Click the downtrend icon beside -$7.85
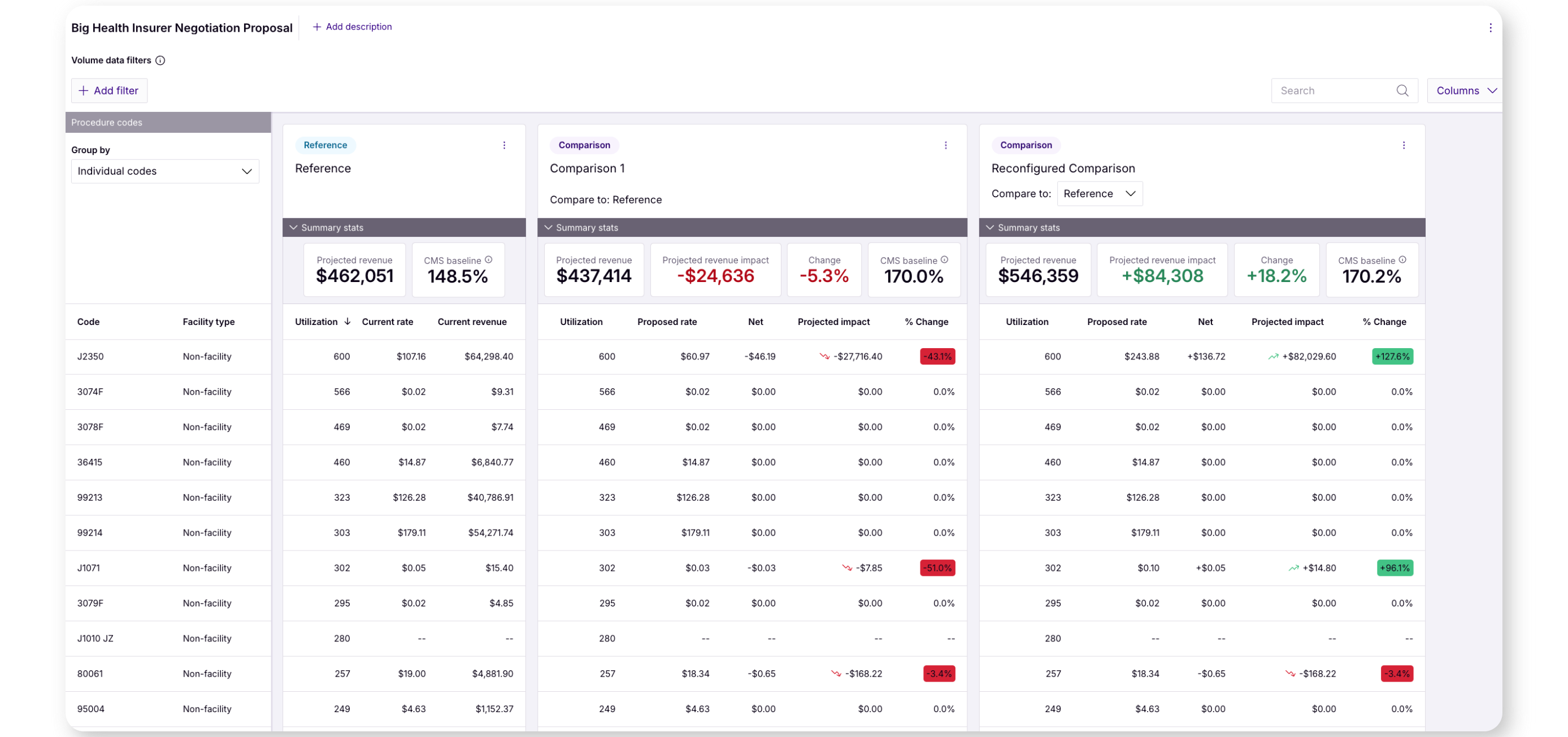 coord(846,567)
